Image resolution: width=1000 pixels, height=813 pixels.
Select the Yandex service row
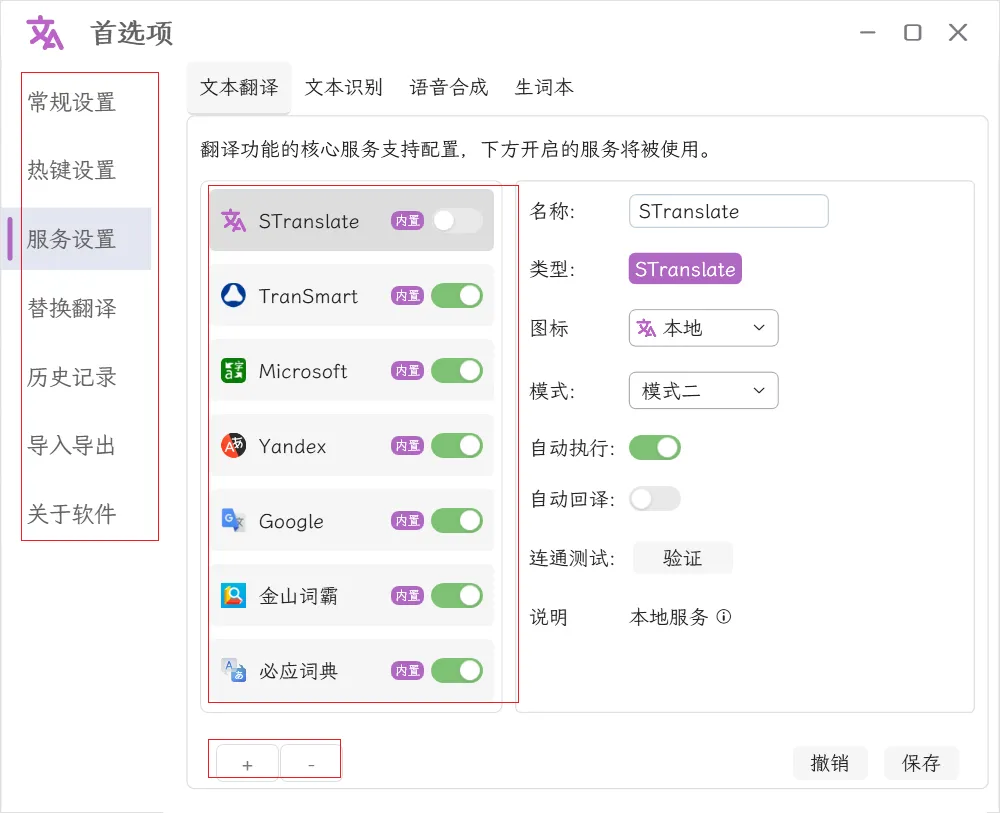pos(351,445)
